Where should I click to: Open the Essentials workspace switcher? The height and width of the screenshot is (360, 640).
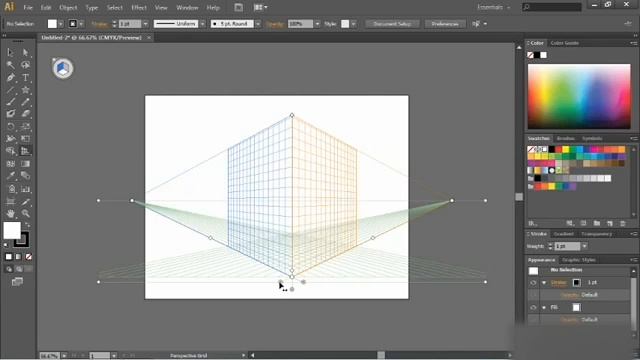494,7
